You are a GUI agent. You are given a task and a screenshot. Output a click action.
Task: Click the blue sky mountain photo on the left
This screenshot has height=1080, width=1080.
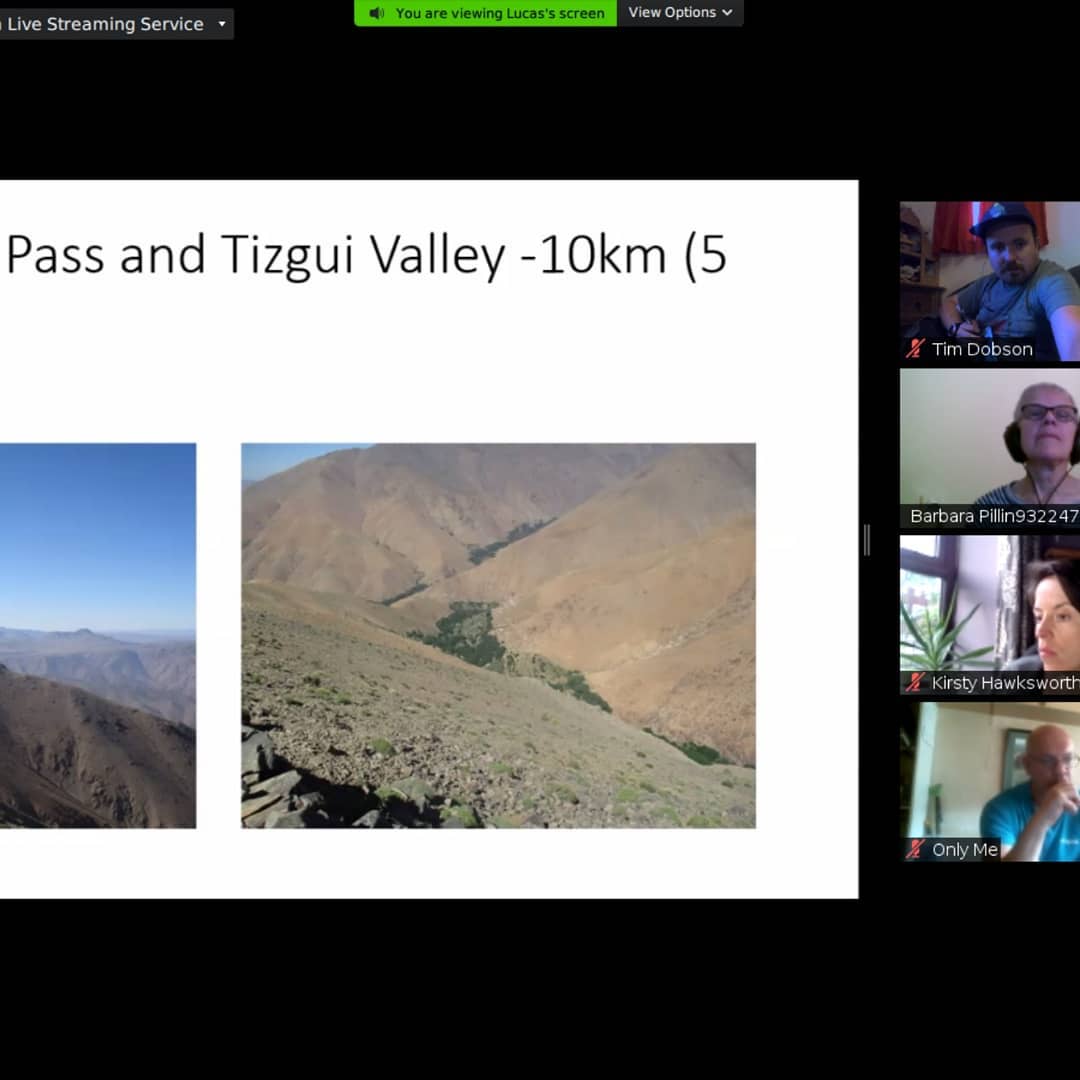(98, 635)
